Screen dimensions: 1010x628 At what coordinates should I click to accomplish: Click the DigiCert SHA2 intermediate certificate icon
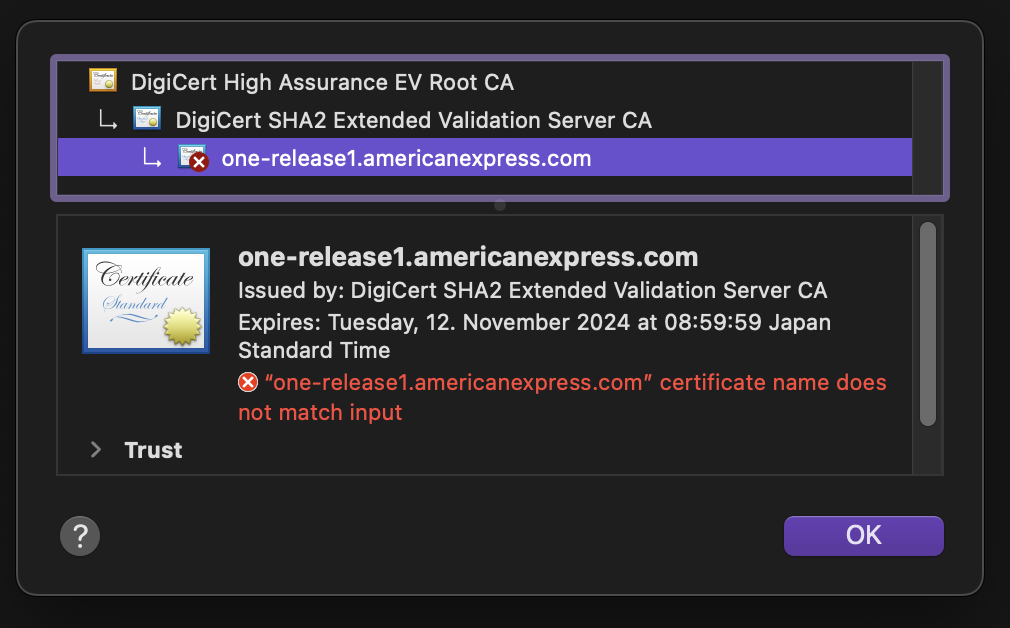pyautogui.click(x=147, y=120)
